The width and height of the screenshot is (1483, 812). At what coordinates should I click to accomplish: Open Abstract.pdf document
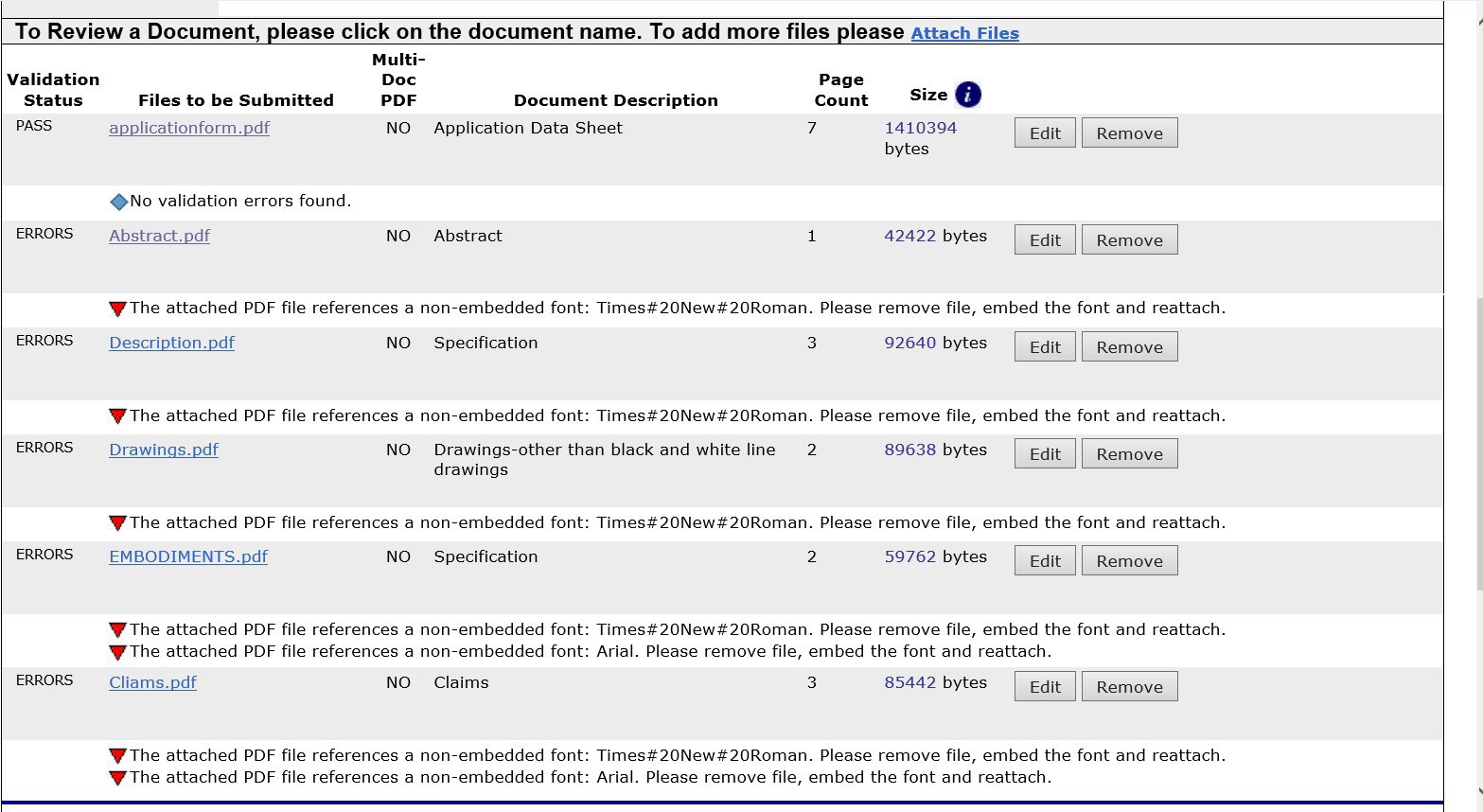159,236
